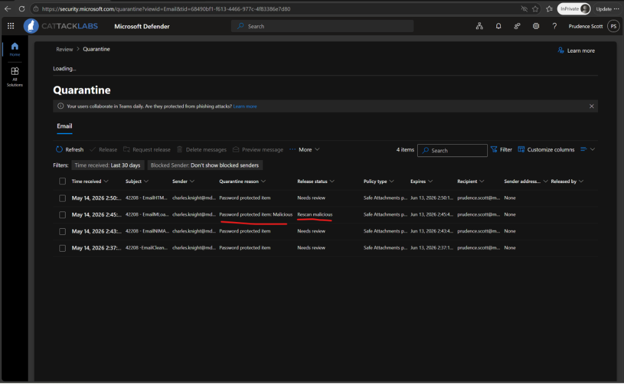The width and height of the screenshot is (624, 384).
Task: Click the browser back arrow
Action: pos(8,9)
